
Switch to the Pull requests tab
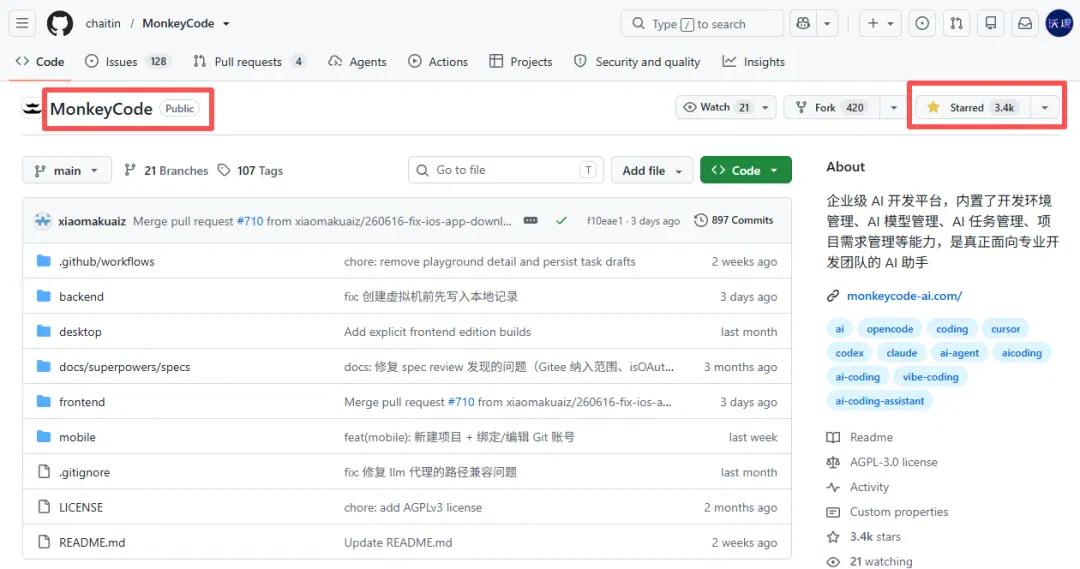249,61
